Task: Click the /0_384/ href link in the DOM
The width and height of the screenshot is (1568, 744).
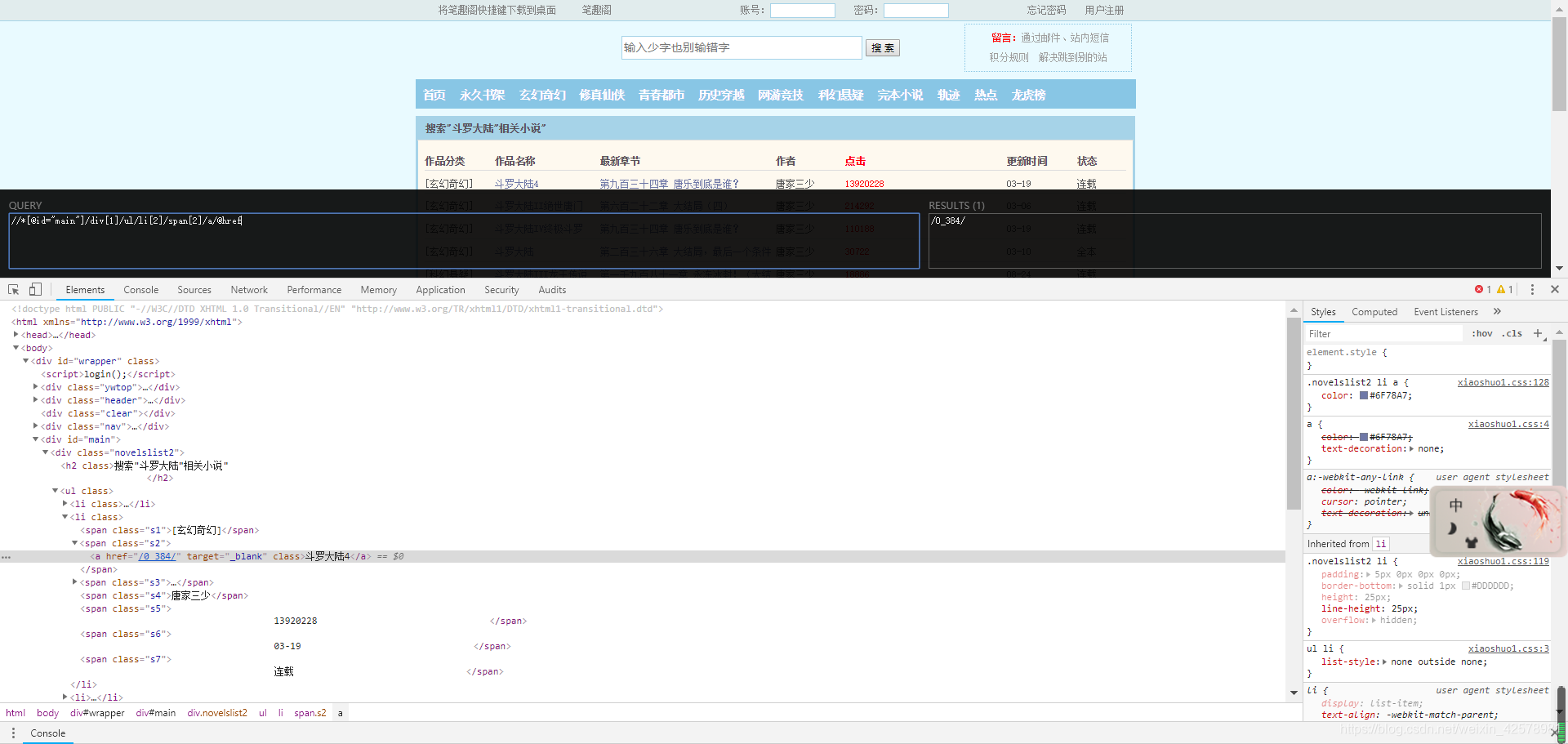Action: point(157,556)
